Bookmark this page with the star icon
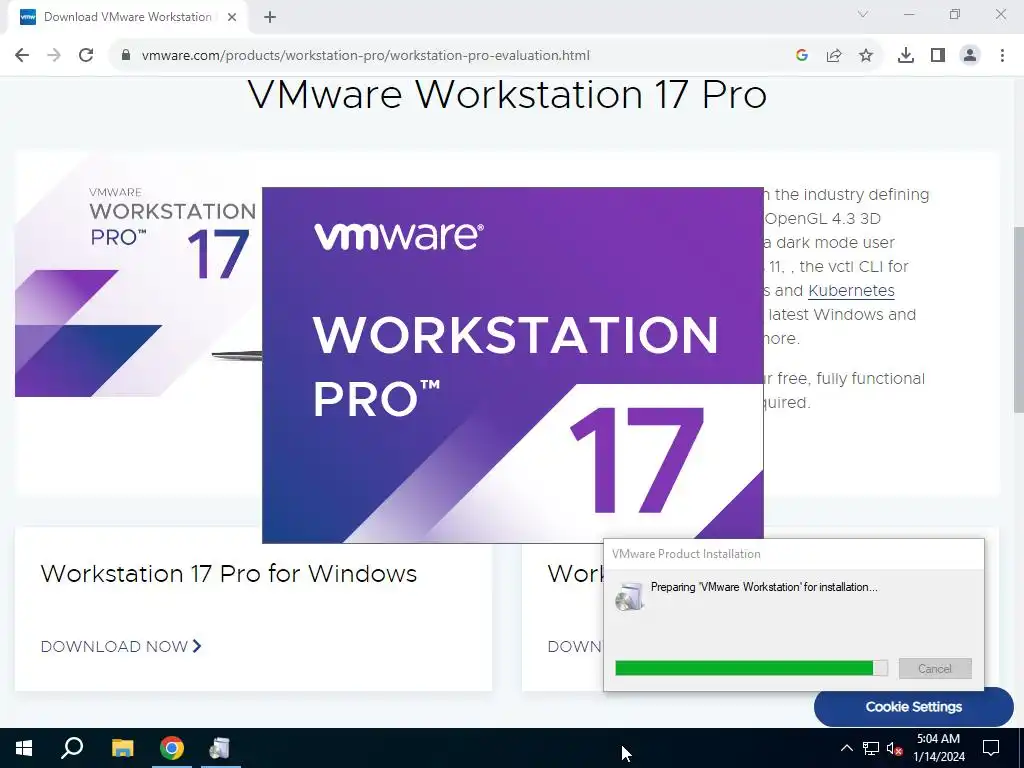Viewport: 1024px width, 768px height. [x=866, y=56]
